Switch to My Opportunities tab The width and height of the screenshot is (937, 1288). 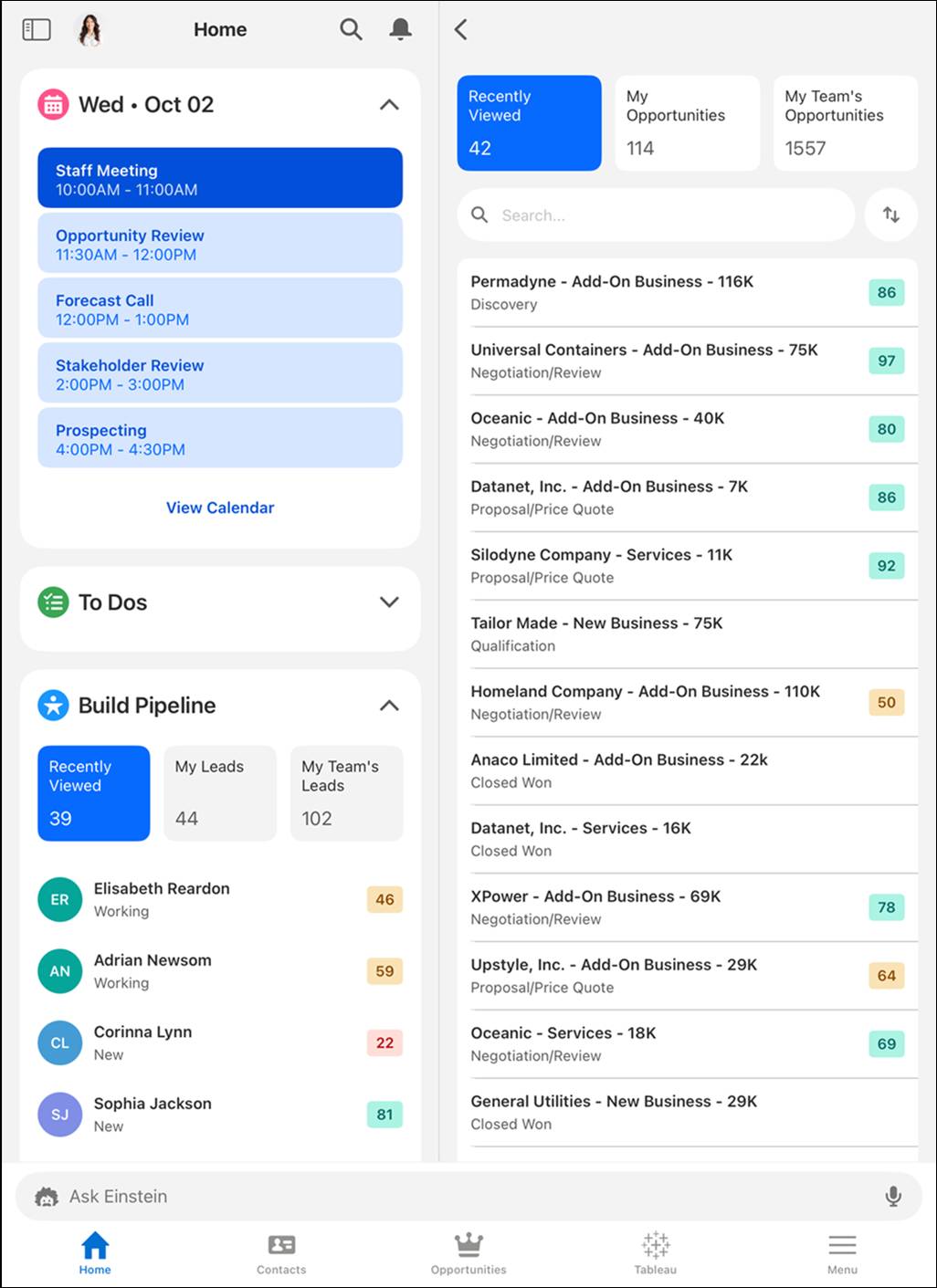(687, 123)
